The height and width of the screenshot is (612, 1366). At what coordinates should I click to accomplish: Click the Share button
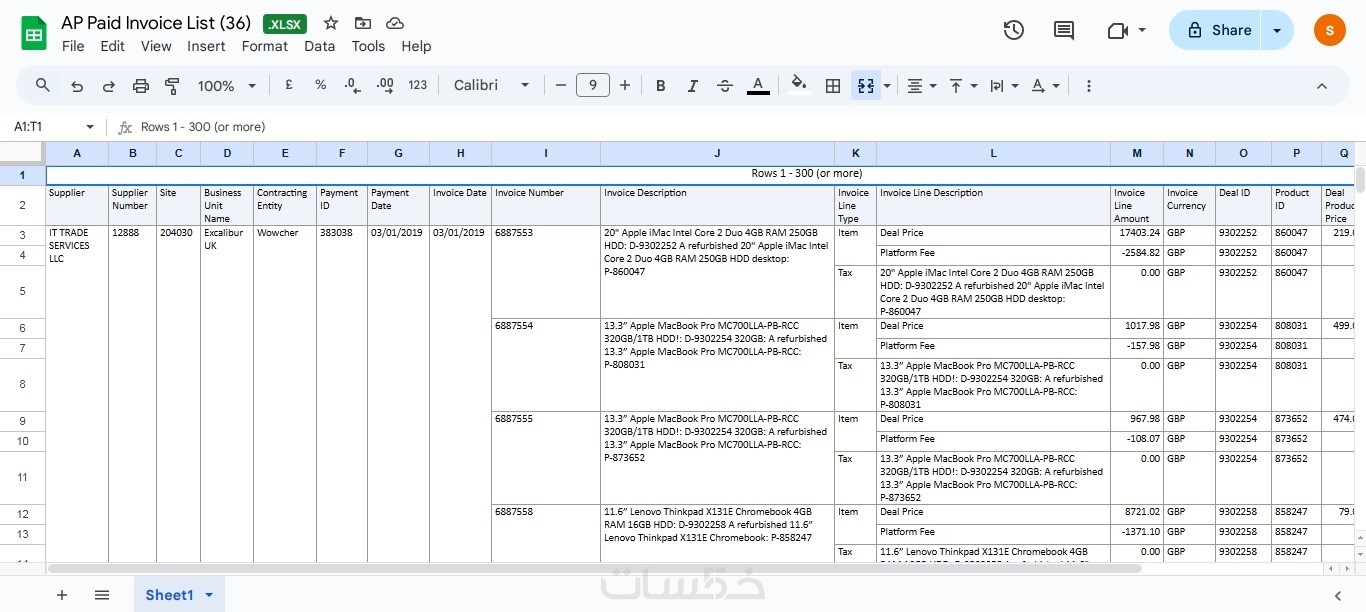coord(1216,30)
